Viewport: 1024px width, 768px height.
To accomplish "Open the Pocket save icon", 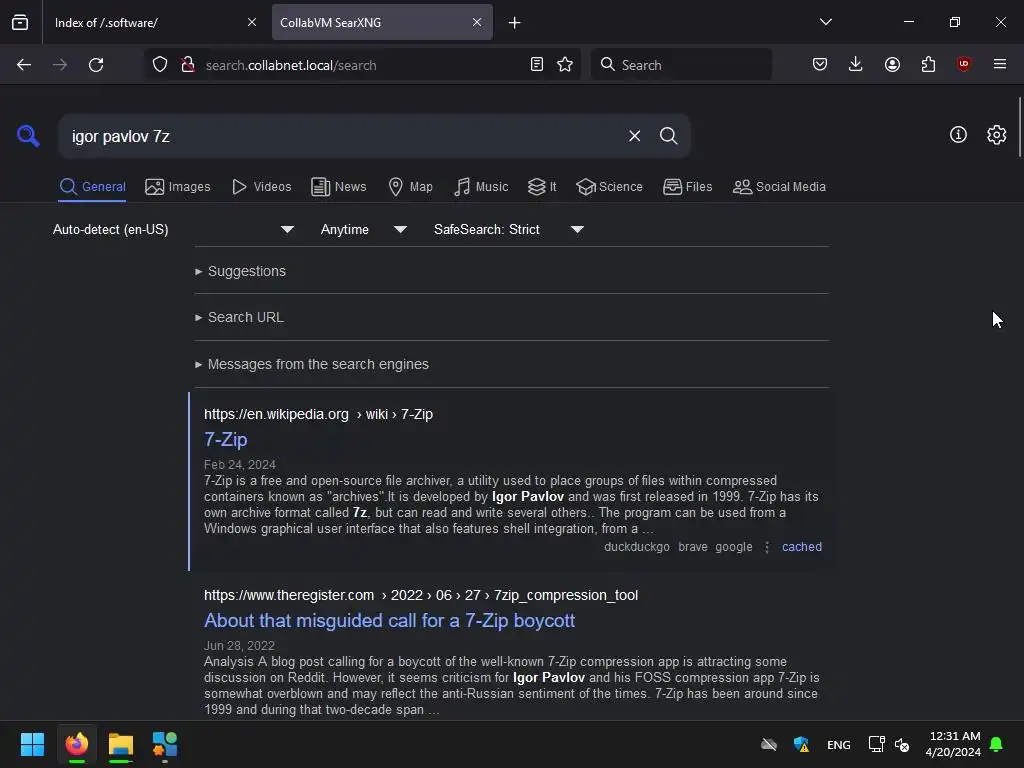I will point(820,64).
